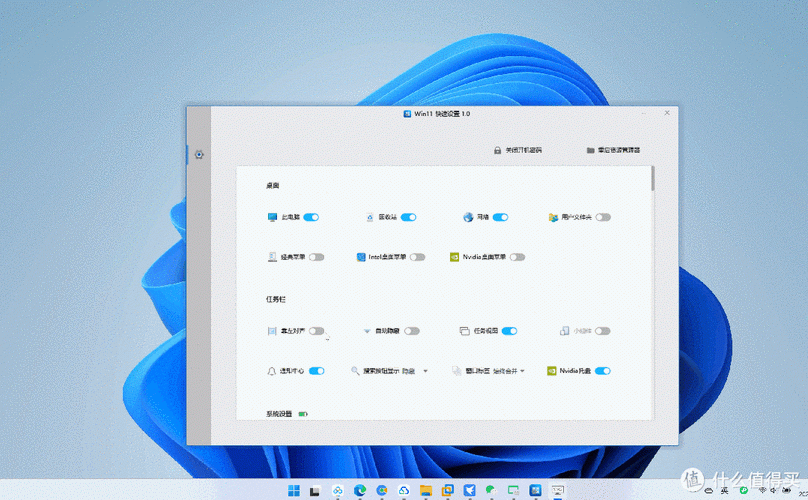The width and height of the screenshot is (808, 500).
Task: Click the Network globe icon
Action: 468,217
